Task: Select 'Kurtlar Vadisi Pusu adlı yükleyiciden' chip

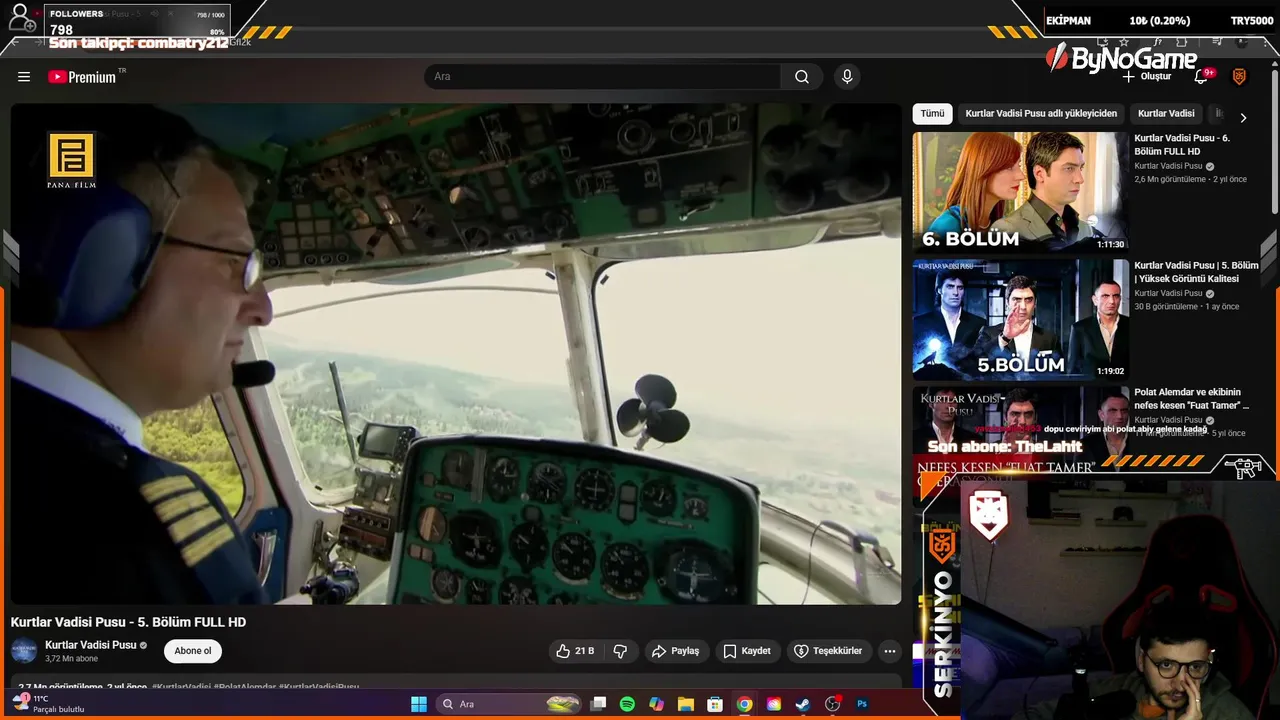Action: [x=1041, y=114]
